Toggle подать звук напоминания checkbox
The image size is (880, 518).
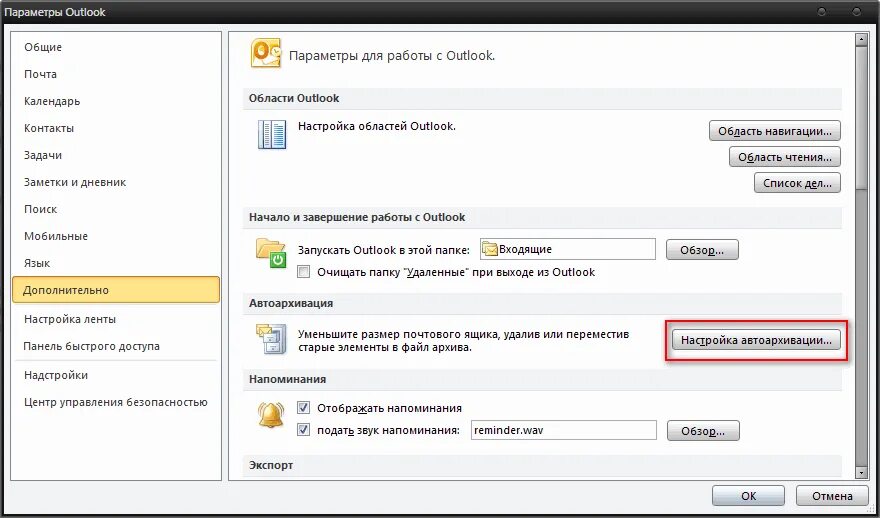tap(304, 430)
